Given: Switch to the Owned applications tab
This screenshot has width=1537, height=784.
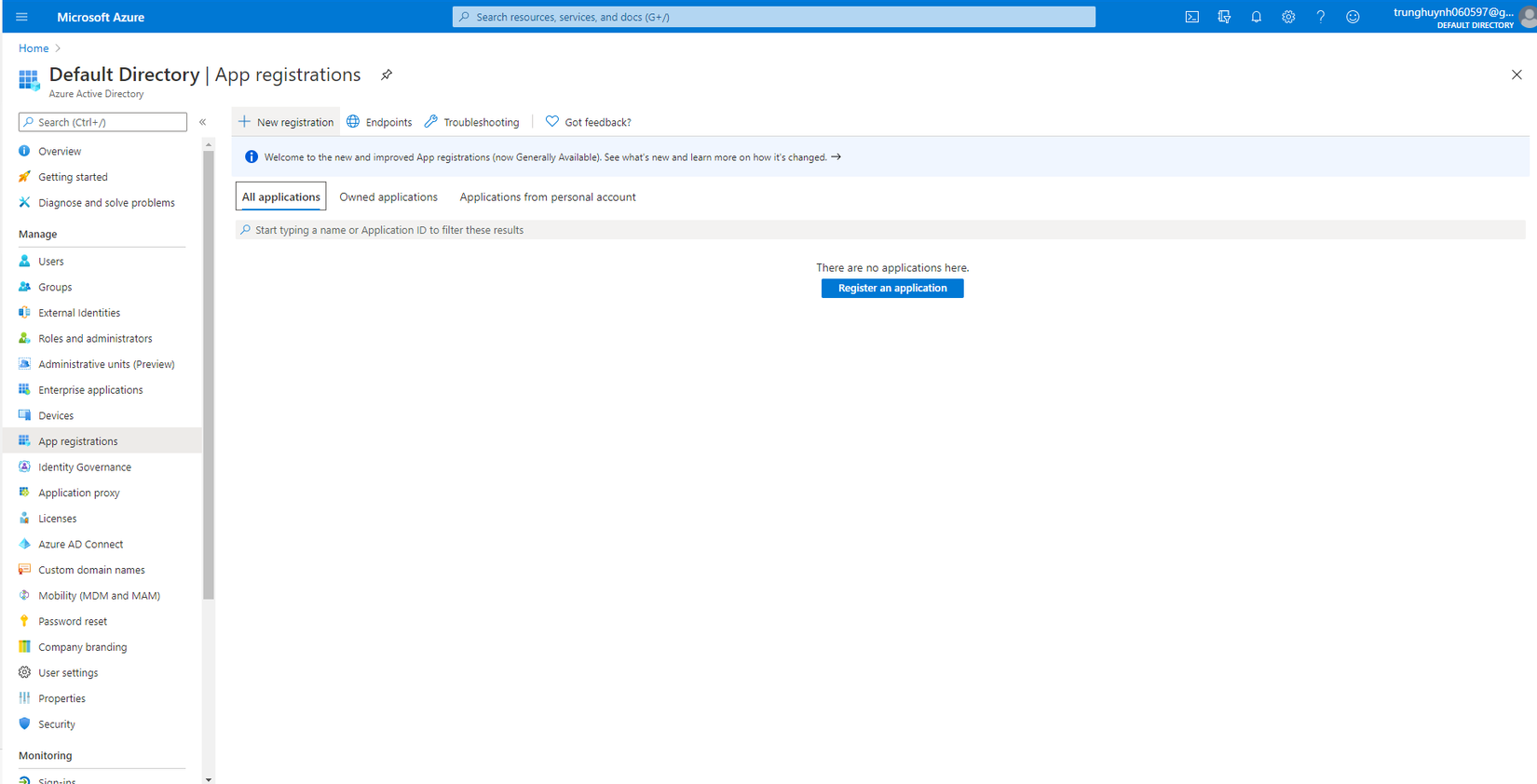Looking at the screenshot, I should tap(388, 196).
